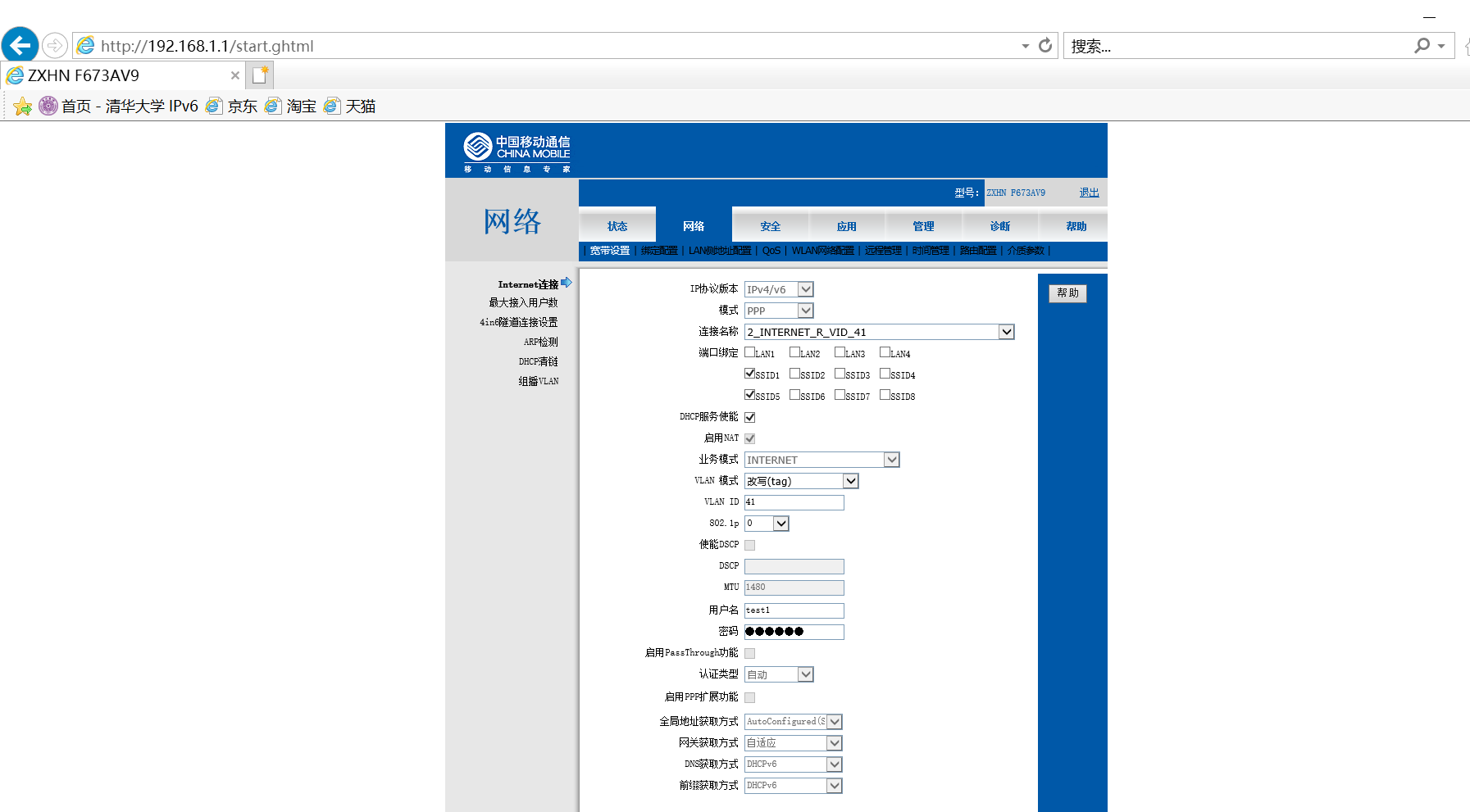Click the China Mobile logo
The image size is (1470, 812).
(517, 151)
